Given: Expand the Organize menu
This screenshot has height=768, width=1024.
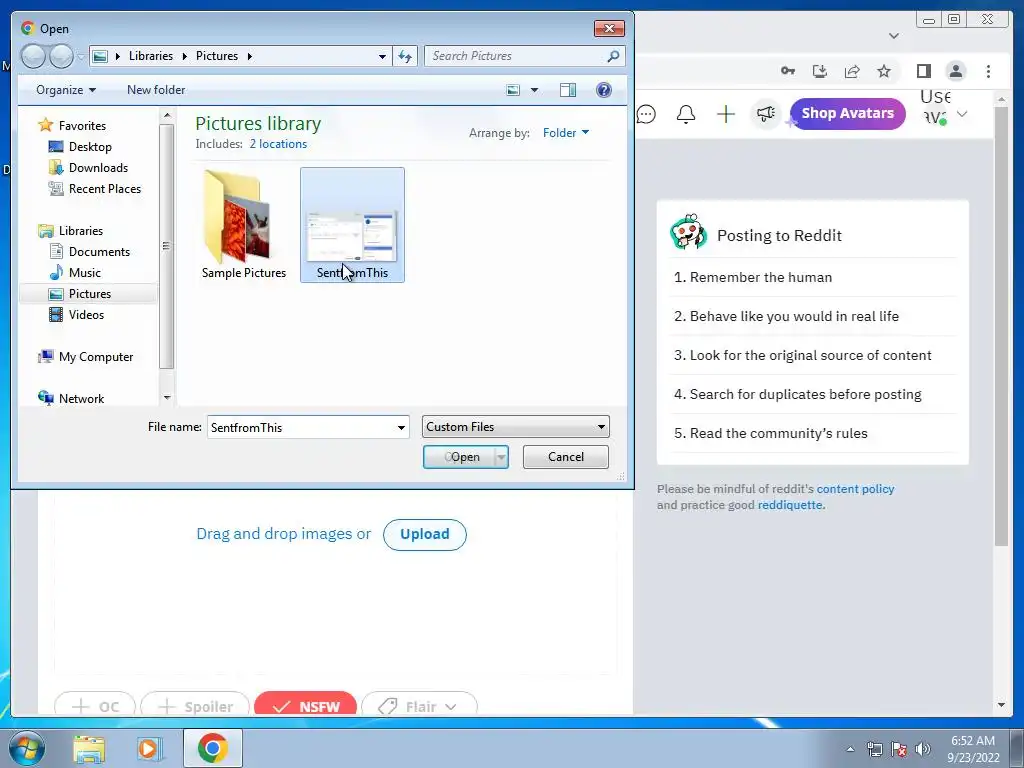Looking at the screenshot, I should pyautogui.click(x=66, y=90).
